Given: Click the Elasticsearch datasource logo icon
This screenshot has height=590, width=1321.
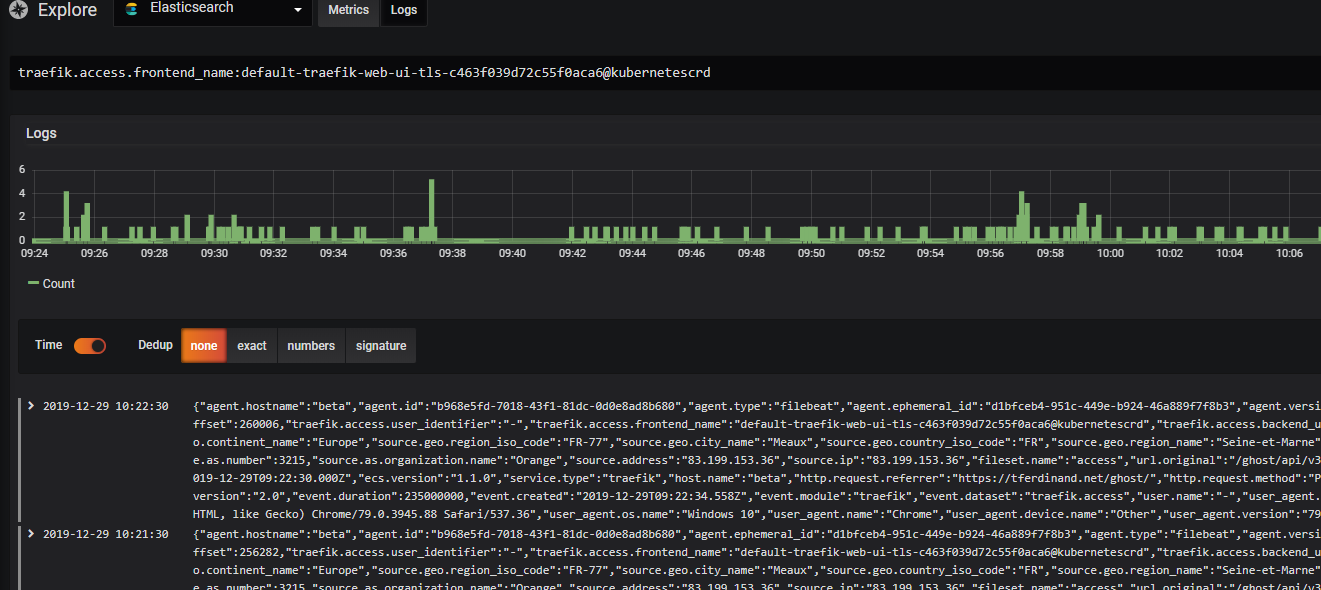Looking at the screenshot, I should (131, 9).
